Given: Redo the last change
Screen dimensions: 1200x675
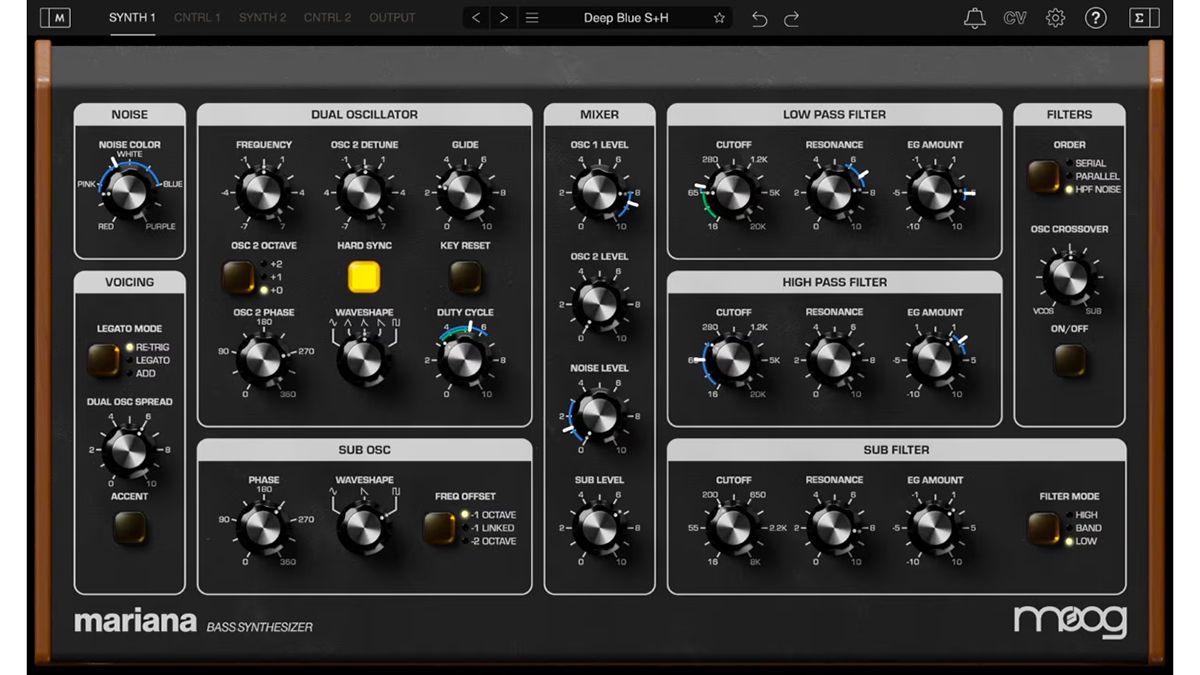Looking at the screenshot, I should (x=791, y=17).
